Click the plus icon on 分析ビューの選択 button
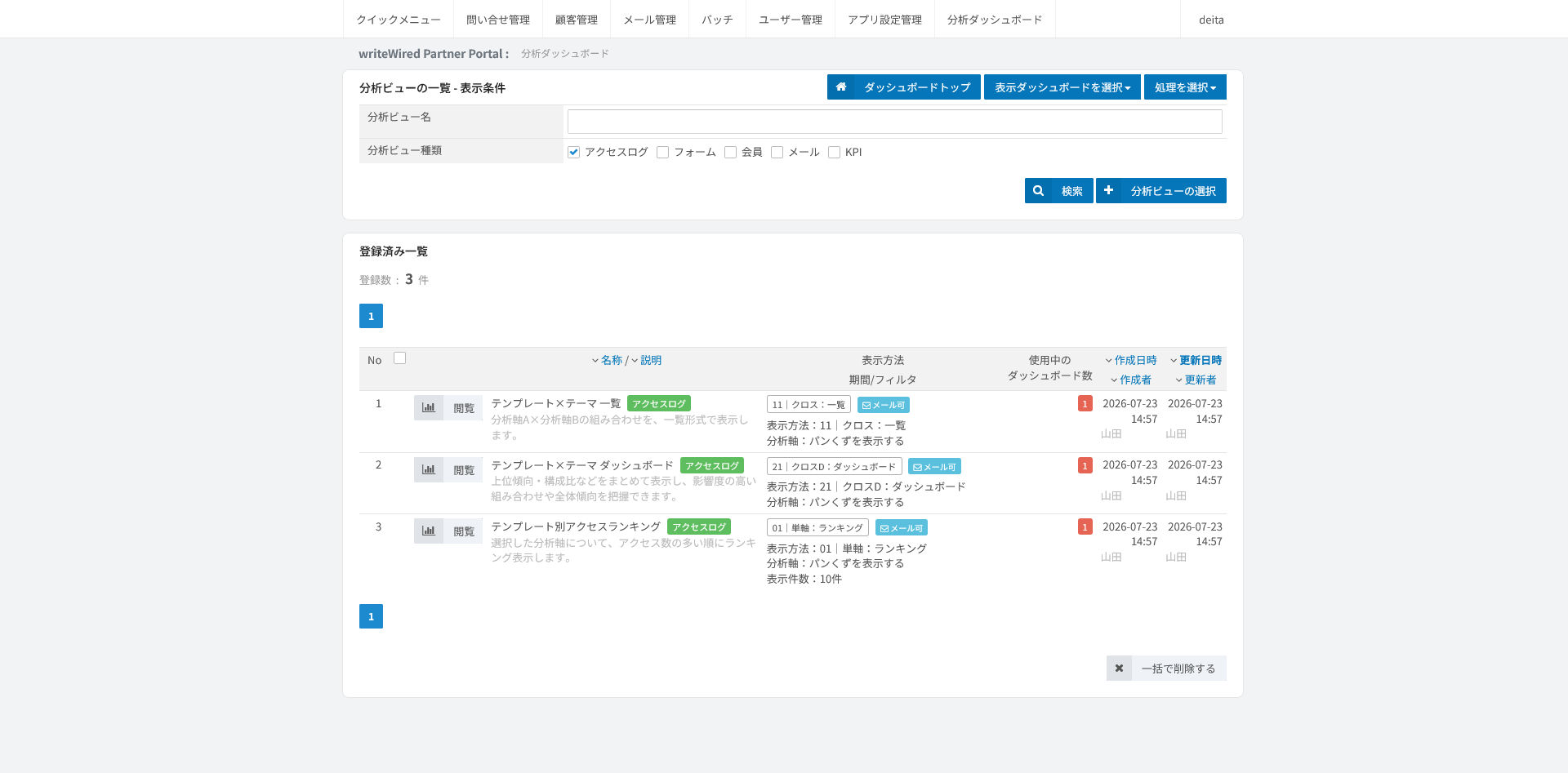Viewport: 1568px width, 773px height. click(1108, 191)
